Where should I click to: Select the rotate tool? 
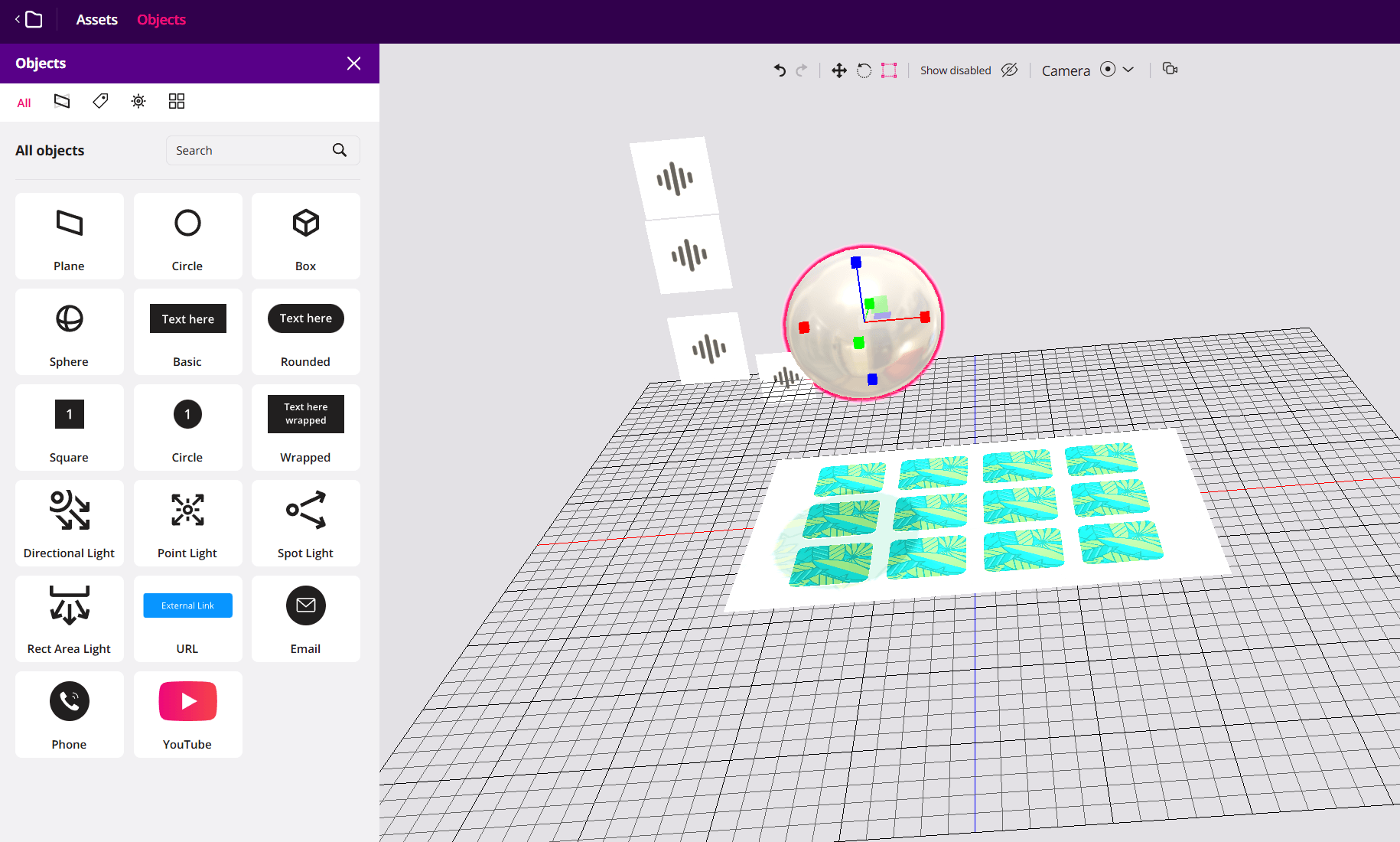[864, 70]
